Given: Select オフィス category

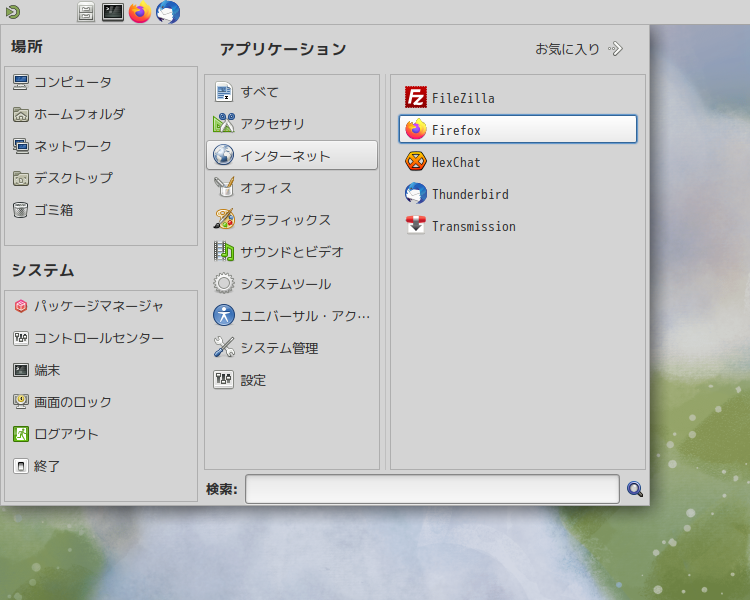Looking at the screenshot, I should [x=292, y=188].
